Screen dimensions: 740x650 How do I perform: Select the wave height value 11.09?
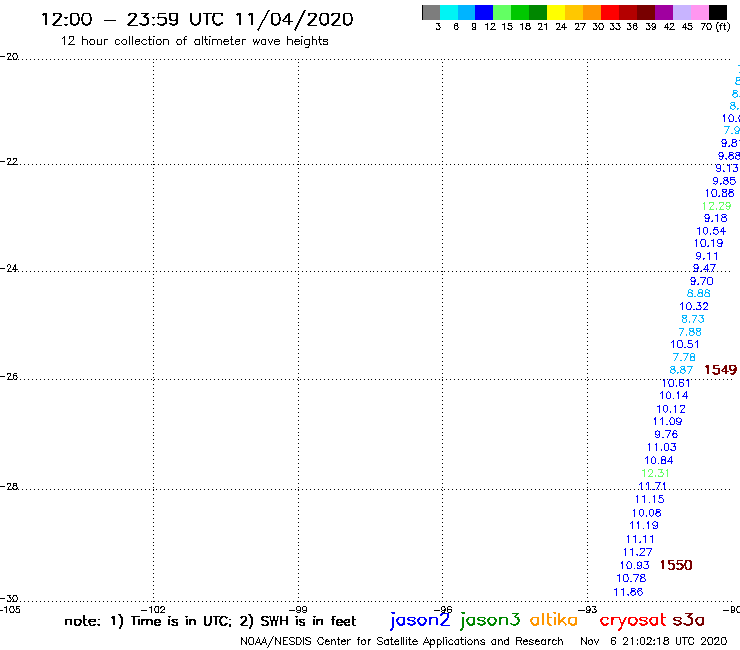[667, 422]
